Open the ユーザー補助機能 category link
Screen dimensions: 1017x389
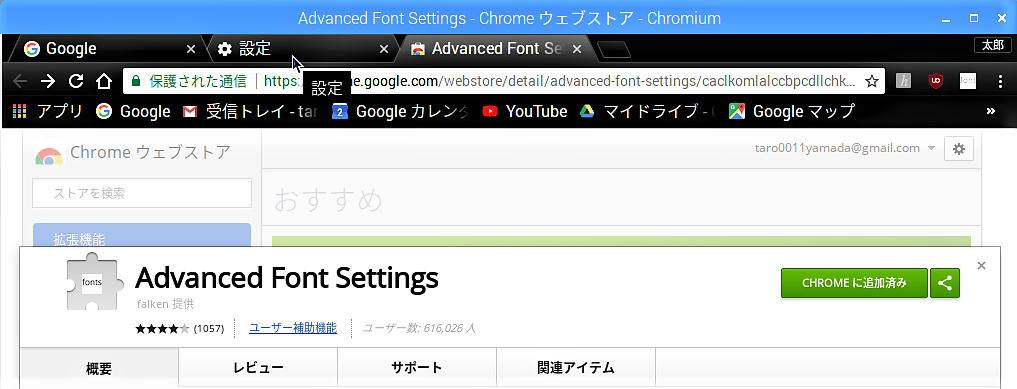click(293, 328)
